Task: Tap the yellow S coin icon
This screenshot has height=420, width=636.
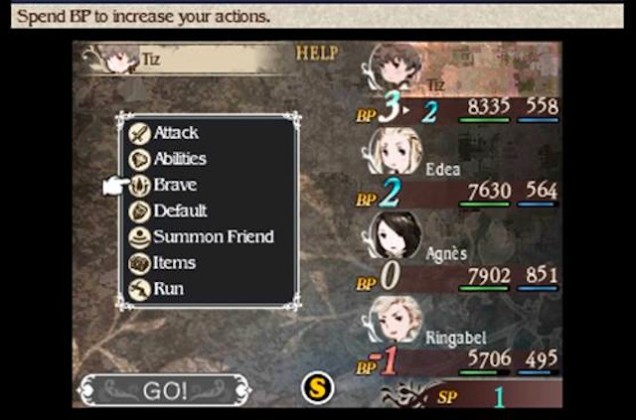Action: [x=318, y=388]
